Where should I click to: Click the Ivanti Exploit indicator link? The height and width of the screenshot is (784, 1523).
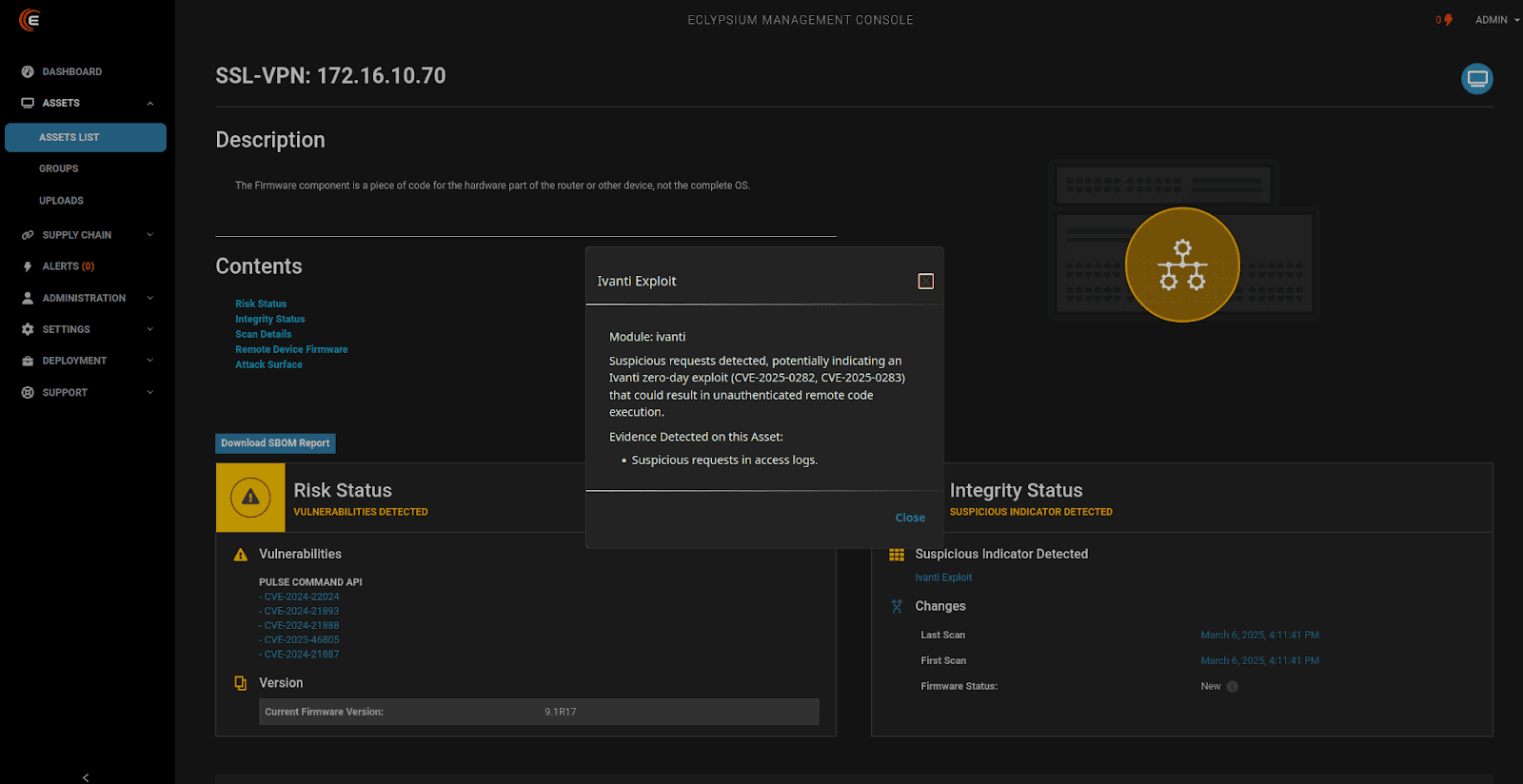[943, 578]
